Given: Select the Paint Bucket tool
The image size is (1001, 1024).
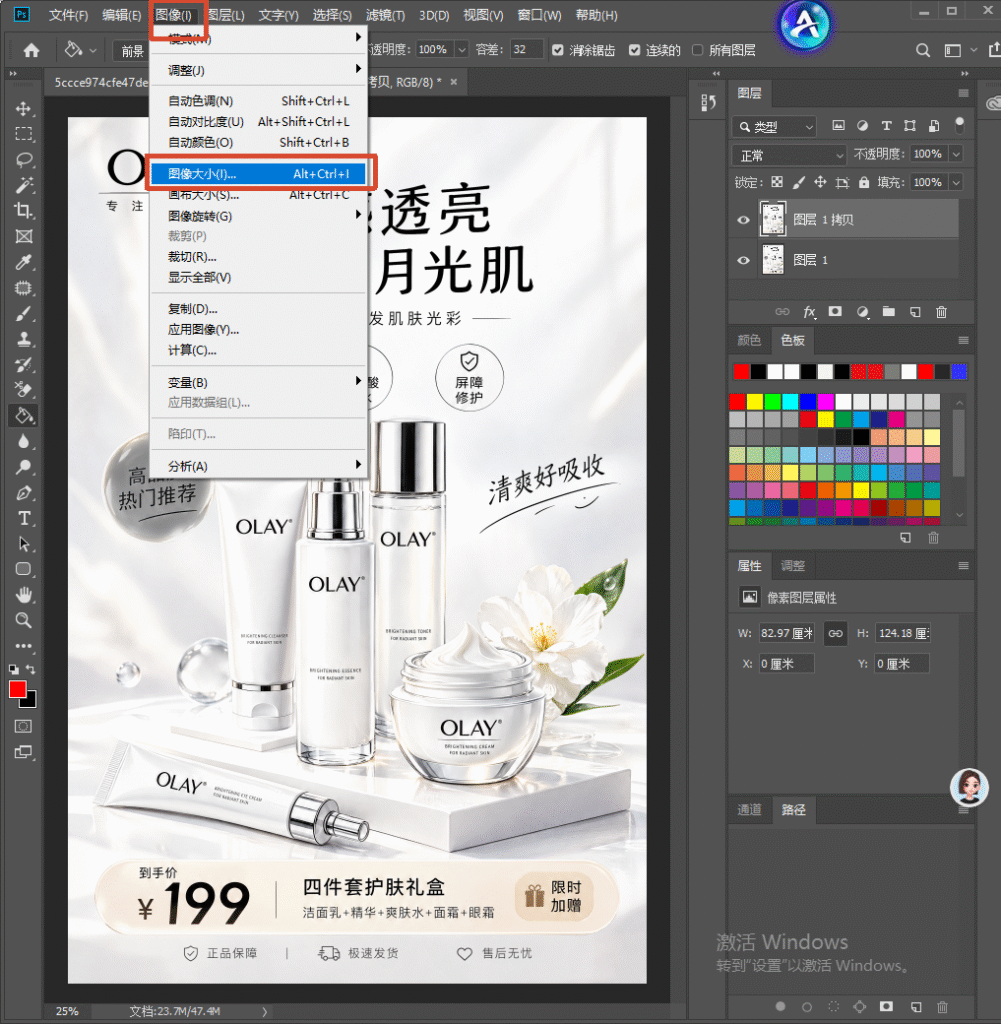Looking at the screenshot, I should click(x=24, y=415).
